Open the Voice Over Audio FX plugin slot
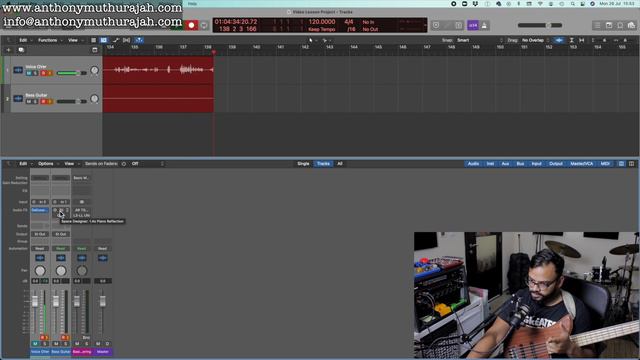This screenshot has height=360, width=640. 40,210
